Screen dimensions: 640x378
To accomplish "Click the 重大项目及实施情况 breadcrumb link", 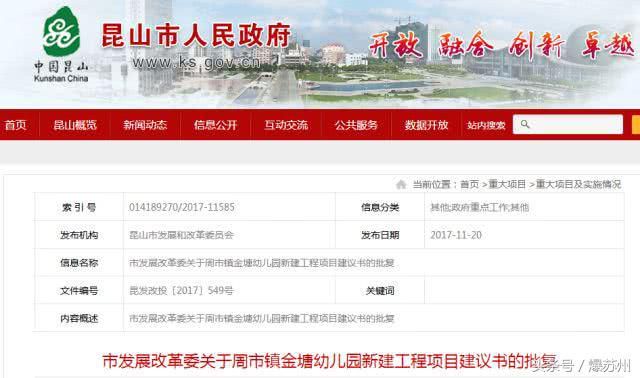I will [579, 185].
